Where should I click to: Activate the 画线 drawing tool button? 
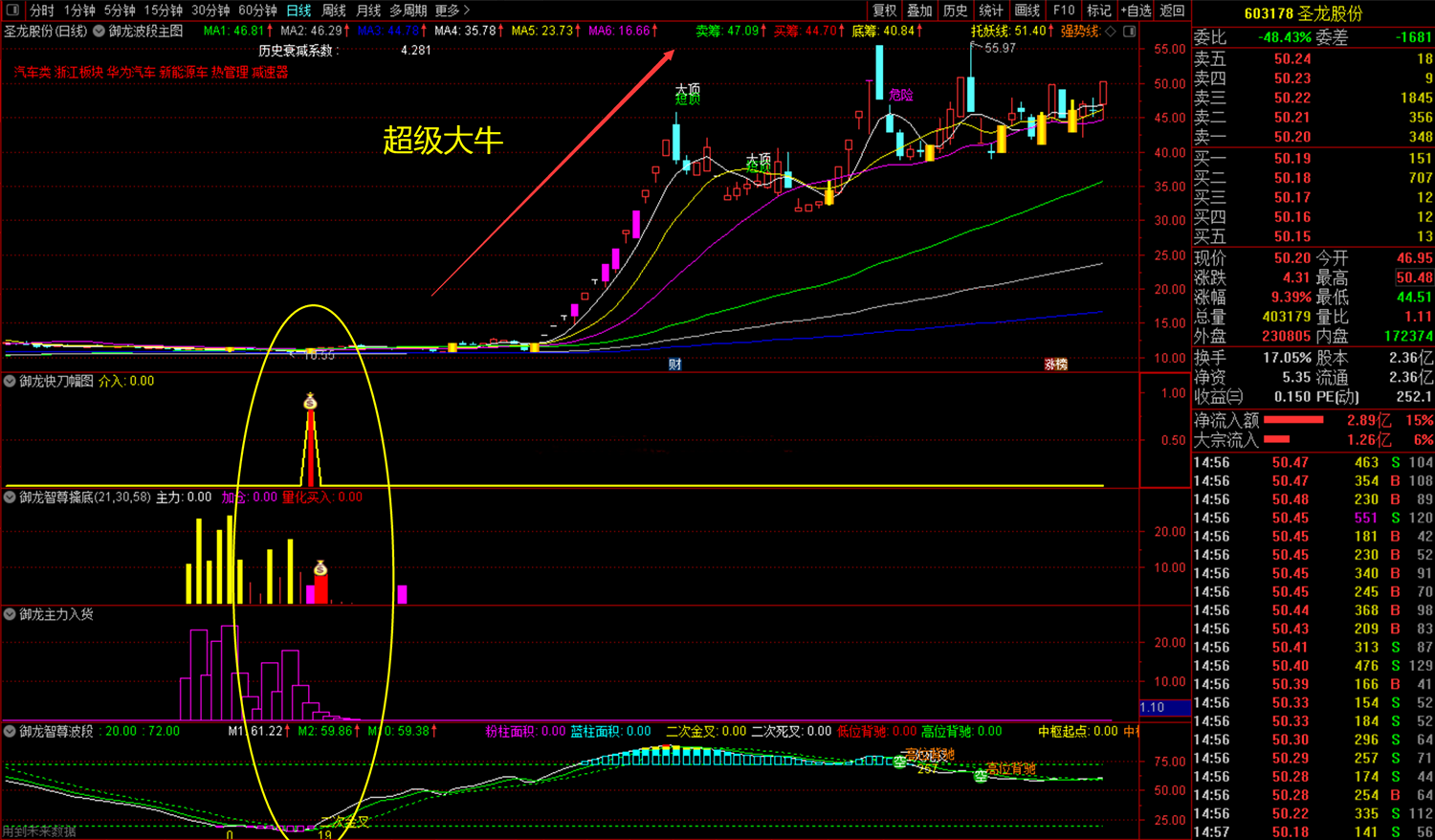click(1027, 11)
